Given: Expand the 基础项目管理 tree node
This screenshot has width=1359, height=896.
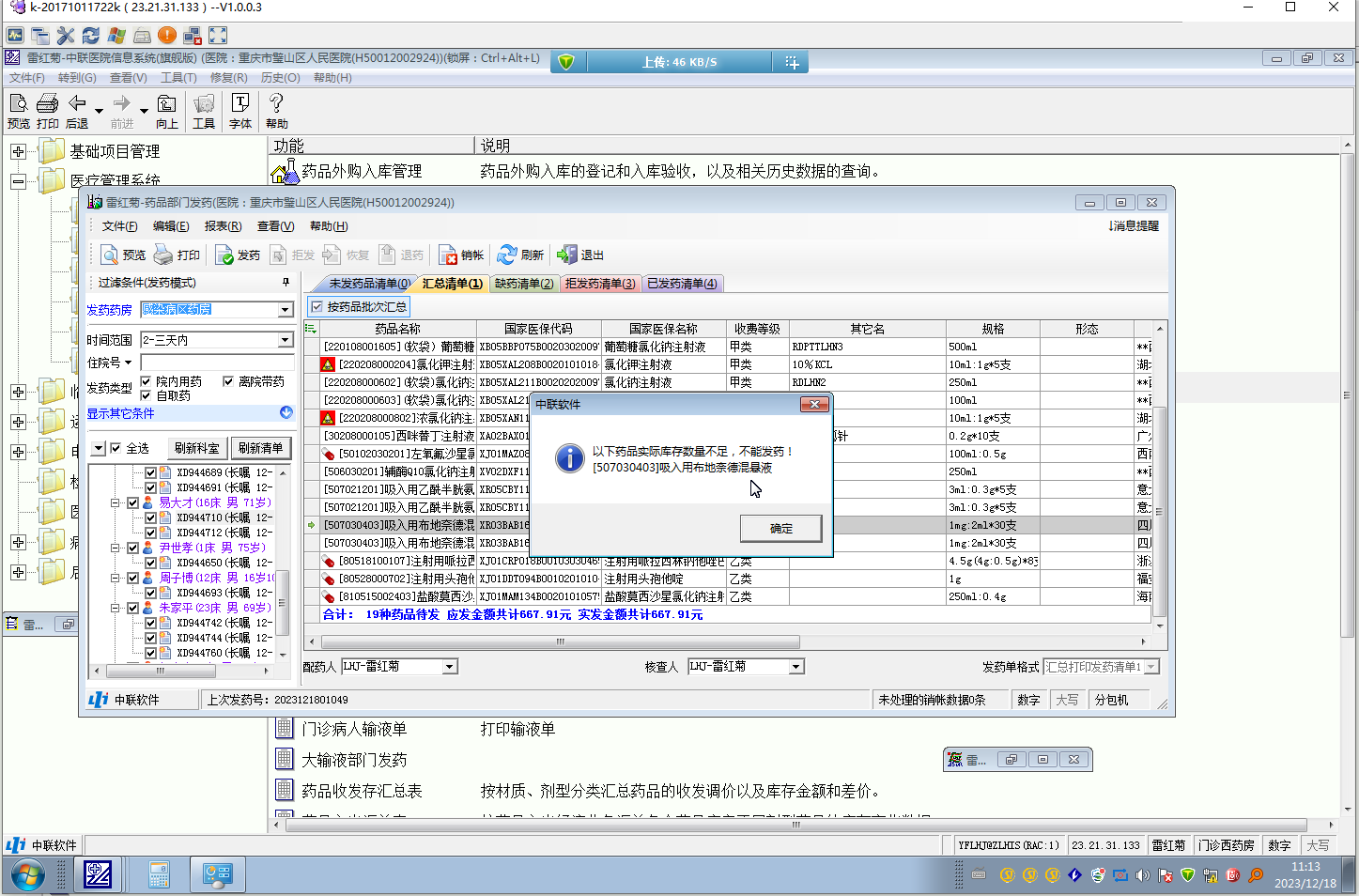Looking at the screenshot, I should coord(18,151).
